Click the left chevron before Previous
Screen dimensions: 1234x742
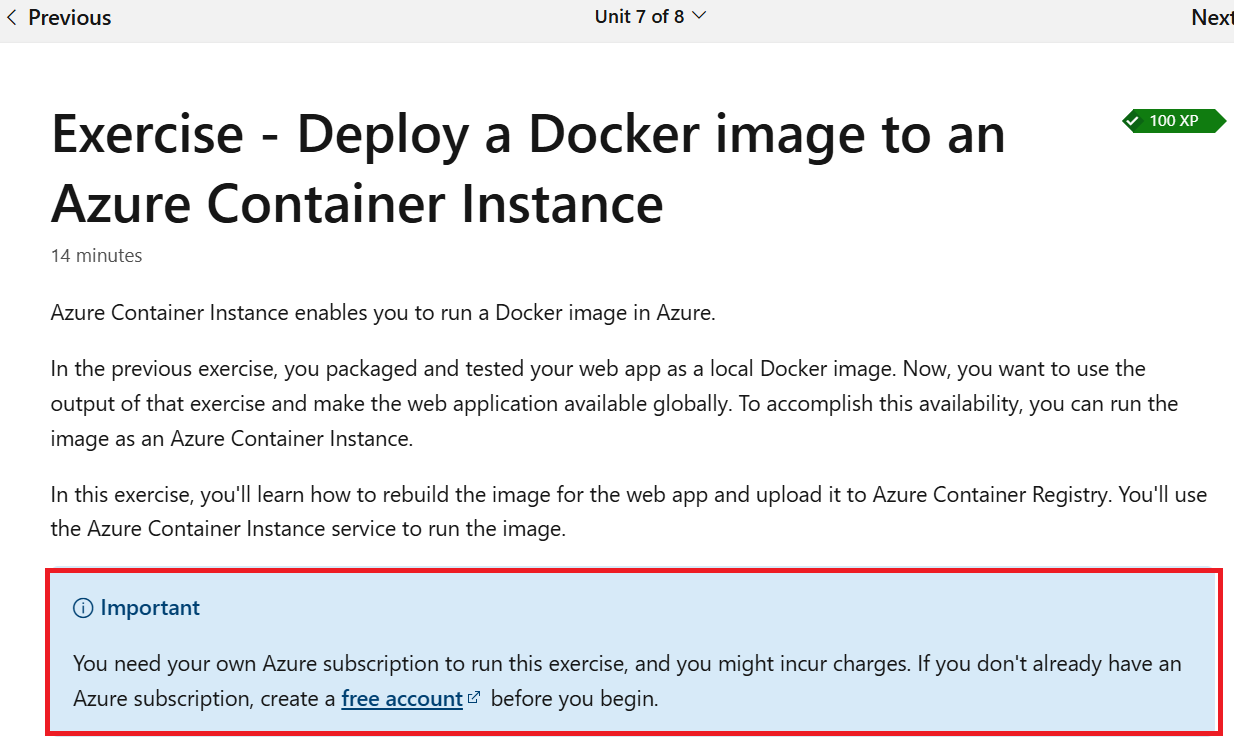(x=11, y=17)
